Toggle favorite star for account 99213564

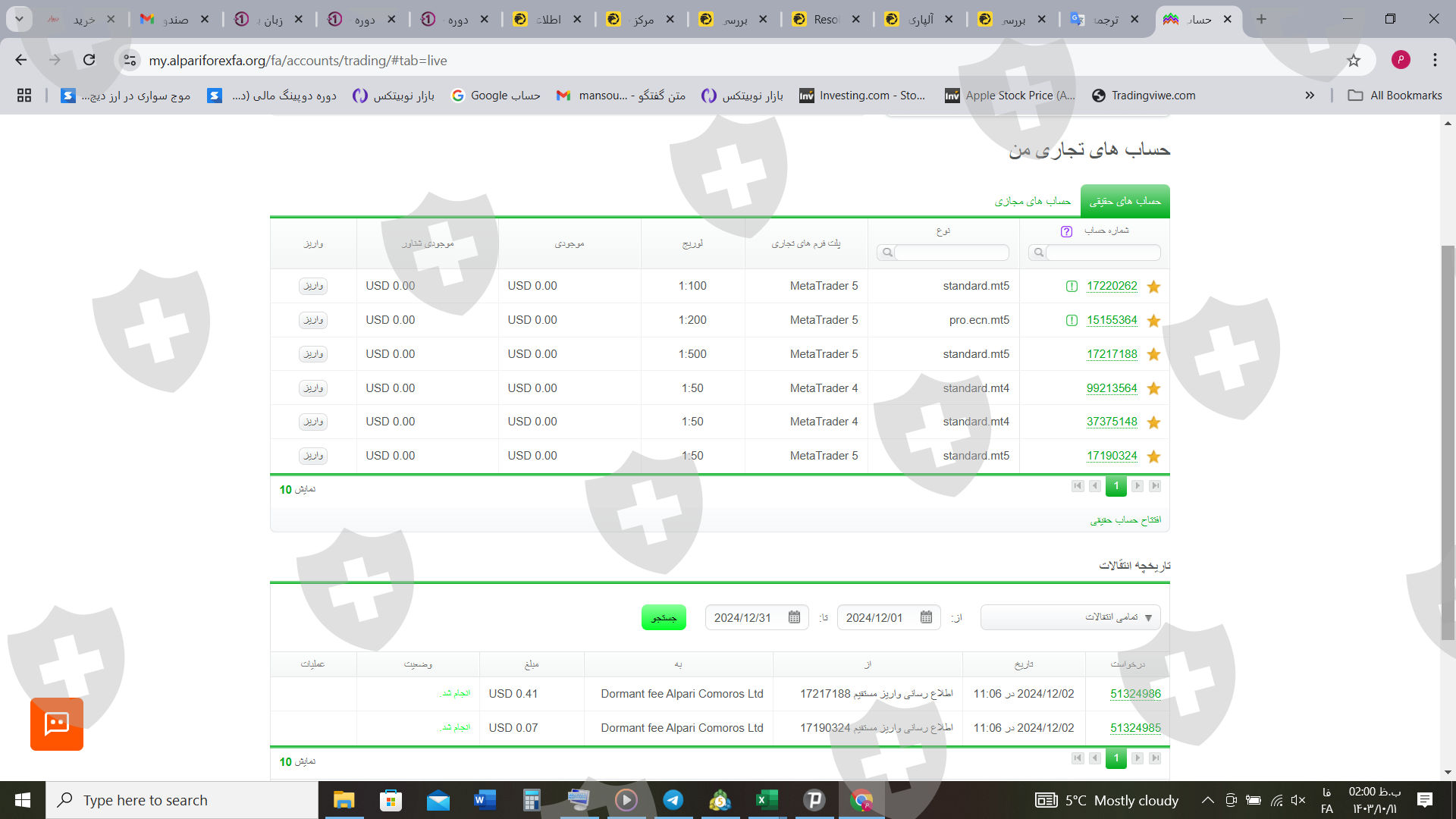(x=1153, y=388)
